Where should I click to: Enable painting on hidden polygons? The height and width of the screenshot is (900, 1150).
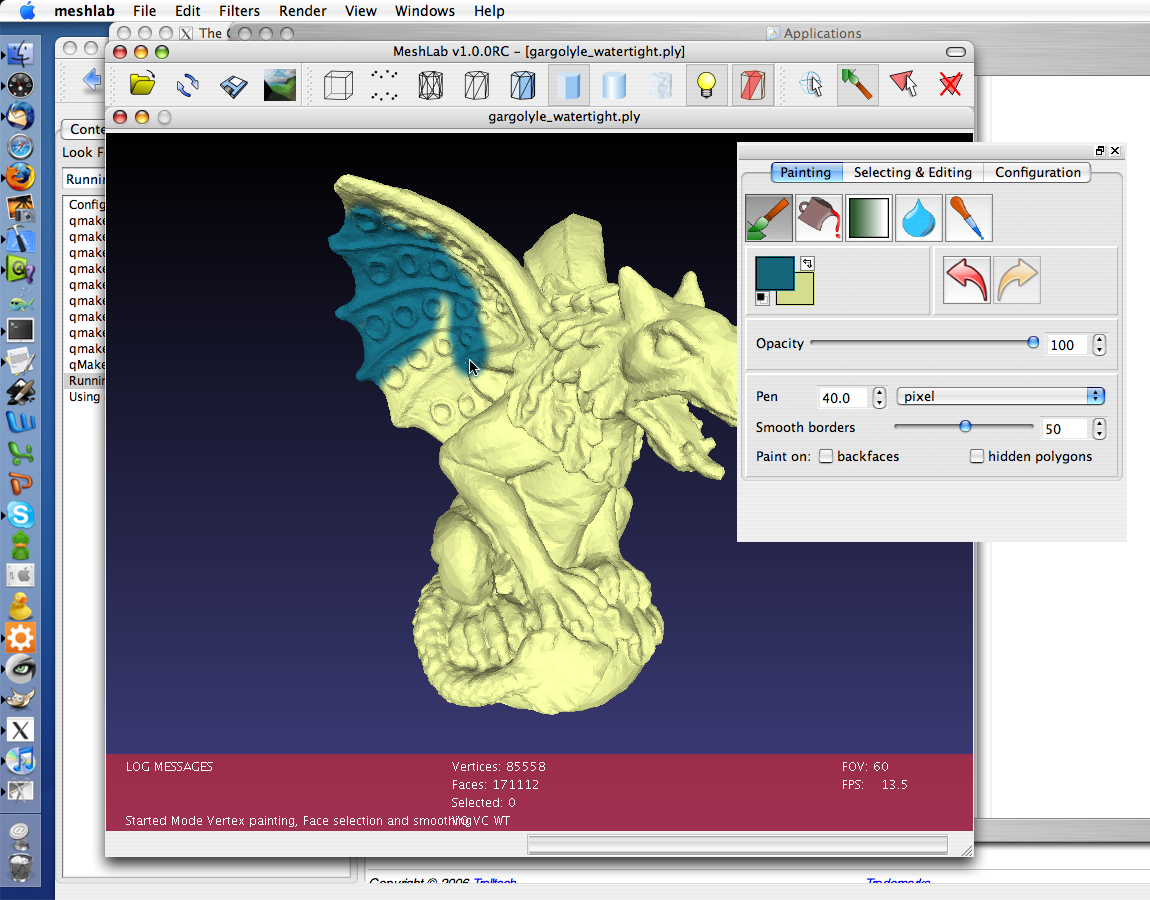coord(977,457)
